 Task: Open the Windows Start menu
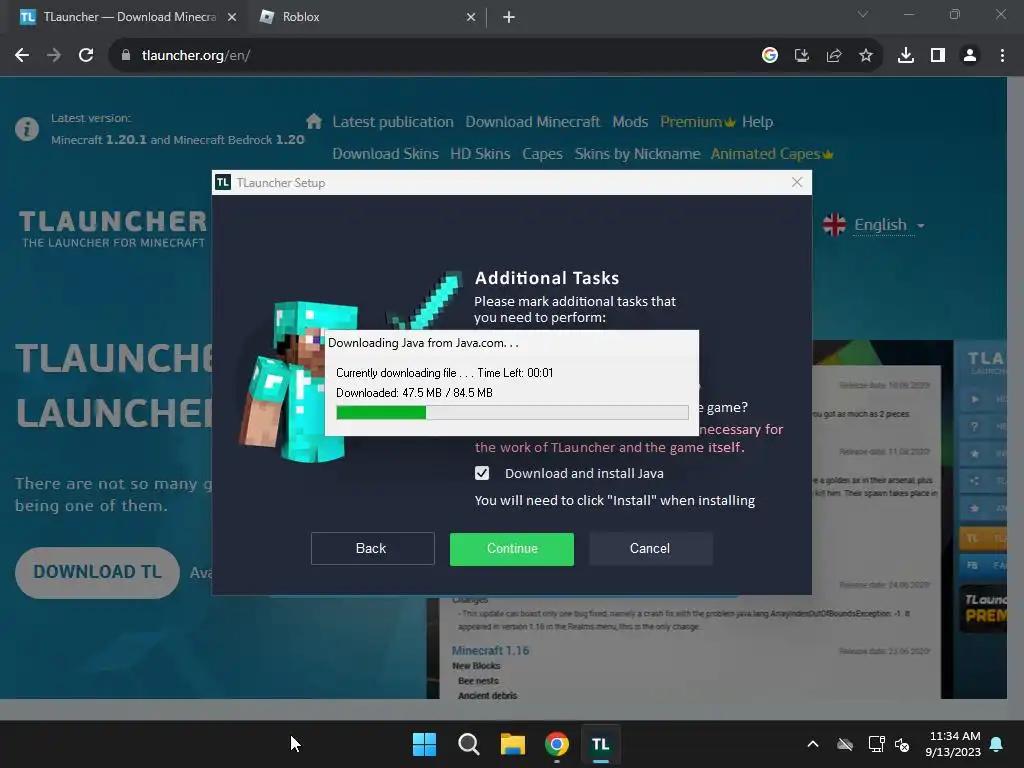click(424, 744)
